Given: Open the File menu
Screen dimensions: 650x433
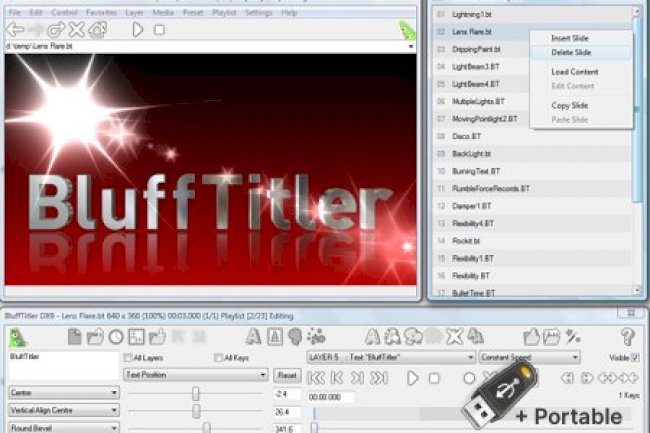Looking at the screenshot, I should pyautogui.click(x=15, y=12).
